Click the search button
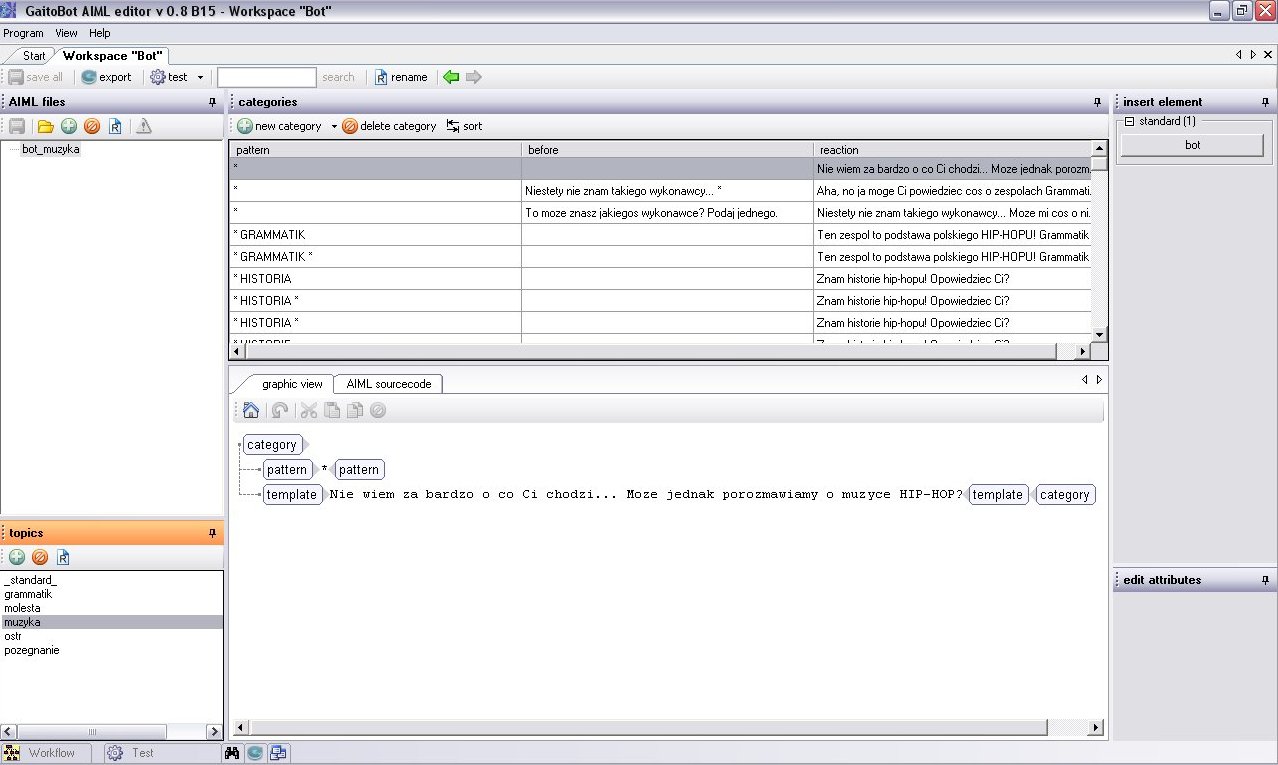The image size is (1278, 765). pyautogui.click(x=338, y=77)
